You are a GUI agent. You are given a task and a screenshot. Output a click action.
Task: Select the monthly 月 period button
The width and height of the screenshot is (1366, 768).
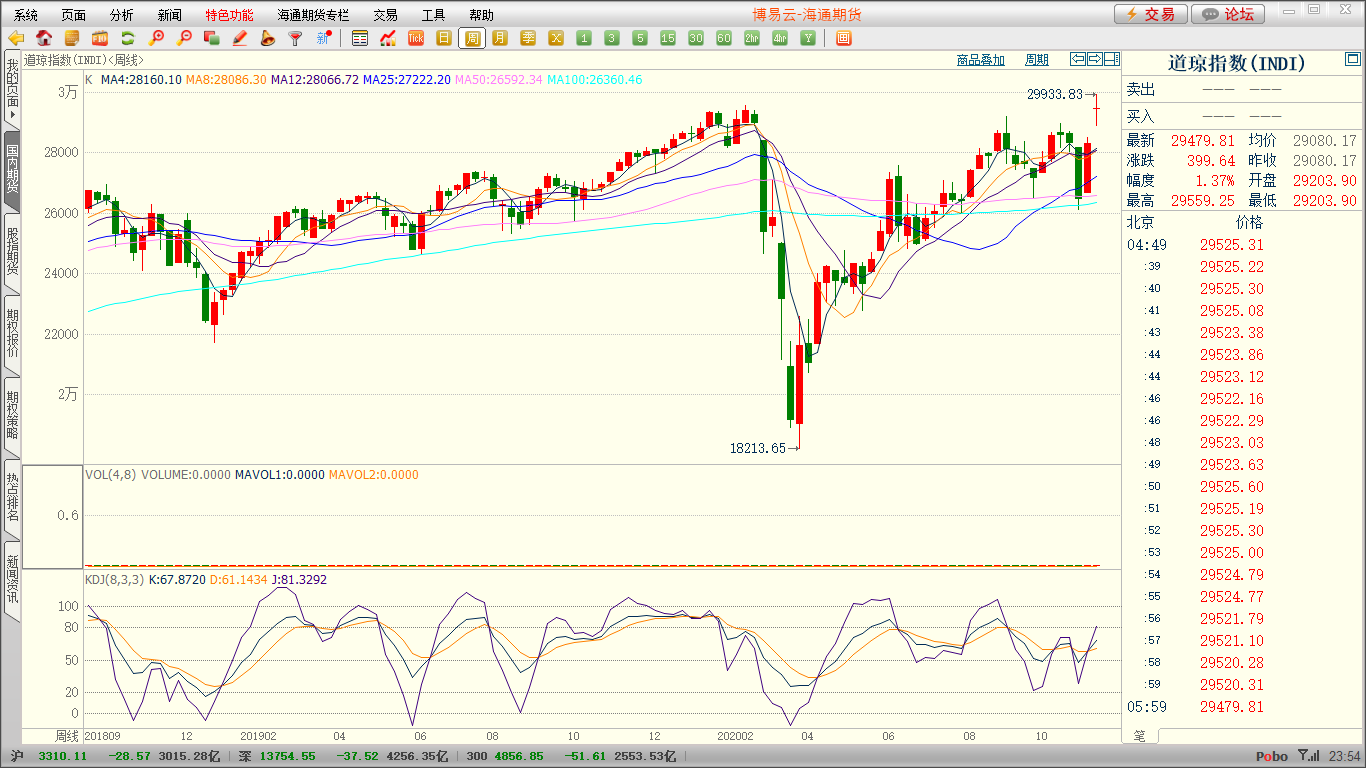(500, 38)
